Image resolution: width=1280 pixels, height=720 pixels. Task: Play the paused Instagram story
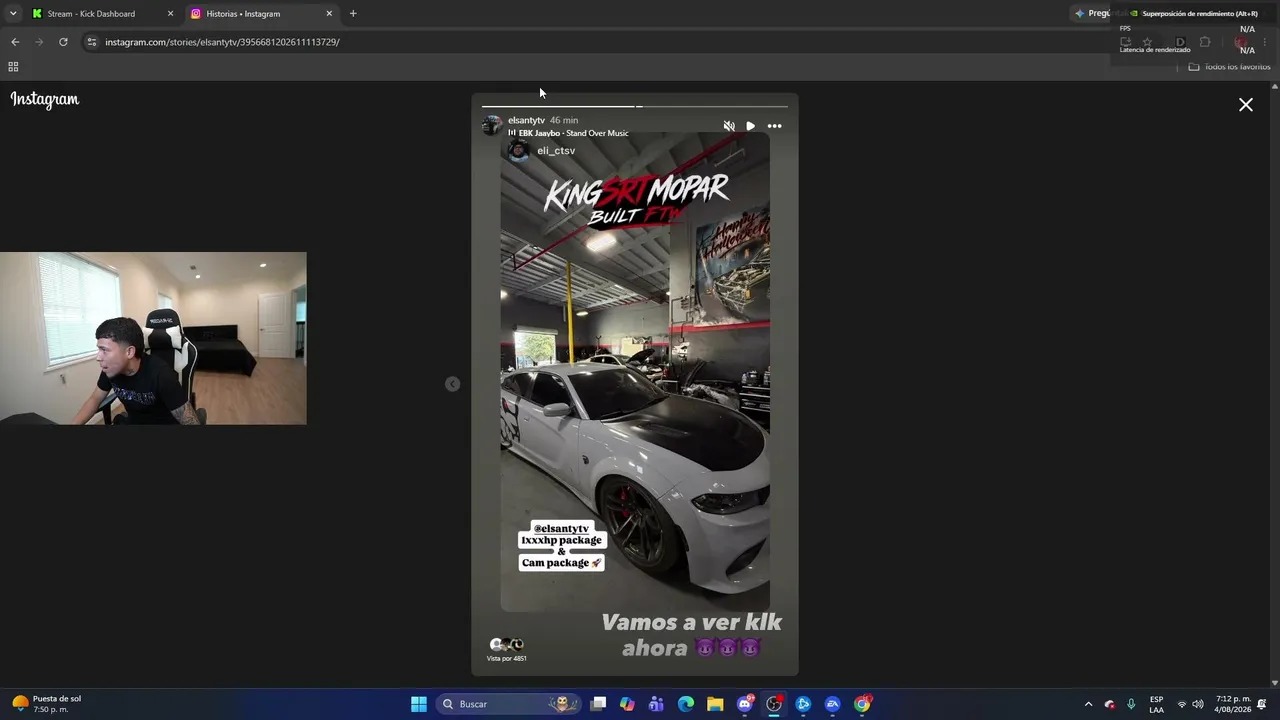[751, 126]
